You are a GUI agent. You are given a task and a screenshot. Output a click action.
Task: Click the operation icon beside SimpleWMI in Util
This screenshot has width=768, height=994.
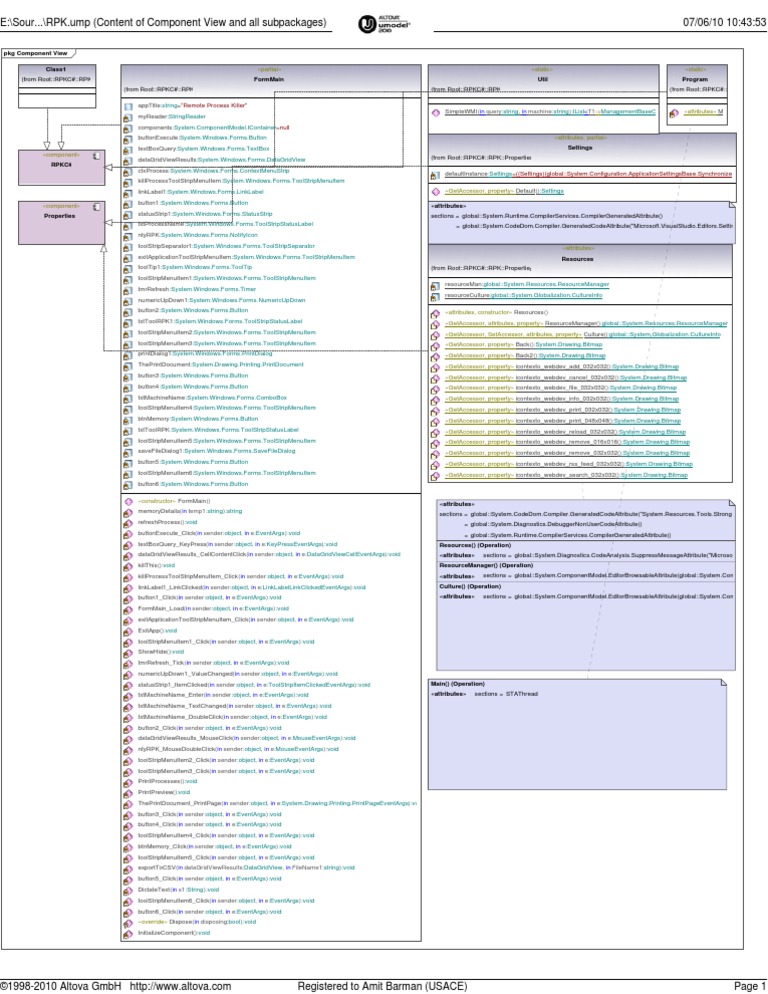(x=436, y=113)
